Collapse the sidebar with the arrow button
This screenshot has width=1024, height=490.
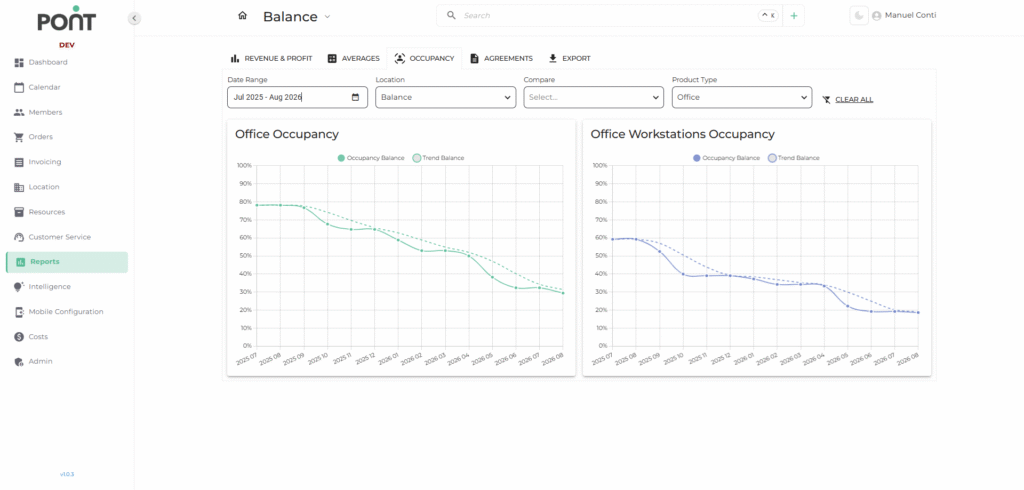click(134, 18)
